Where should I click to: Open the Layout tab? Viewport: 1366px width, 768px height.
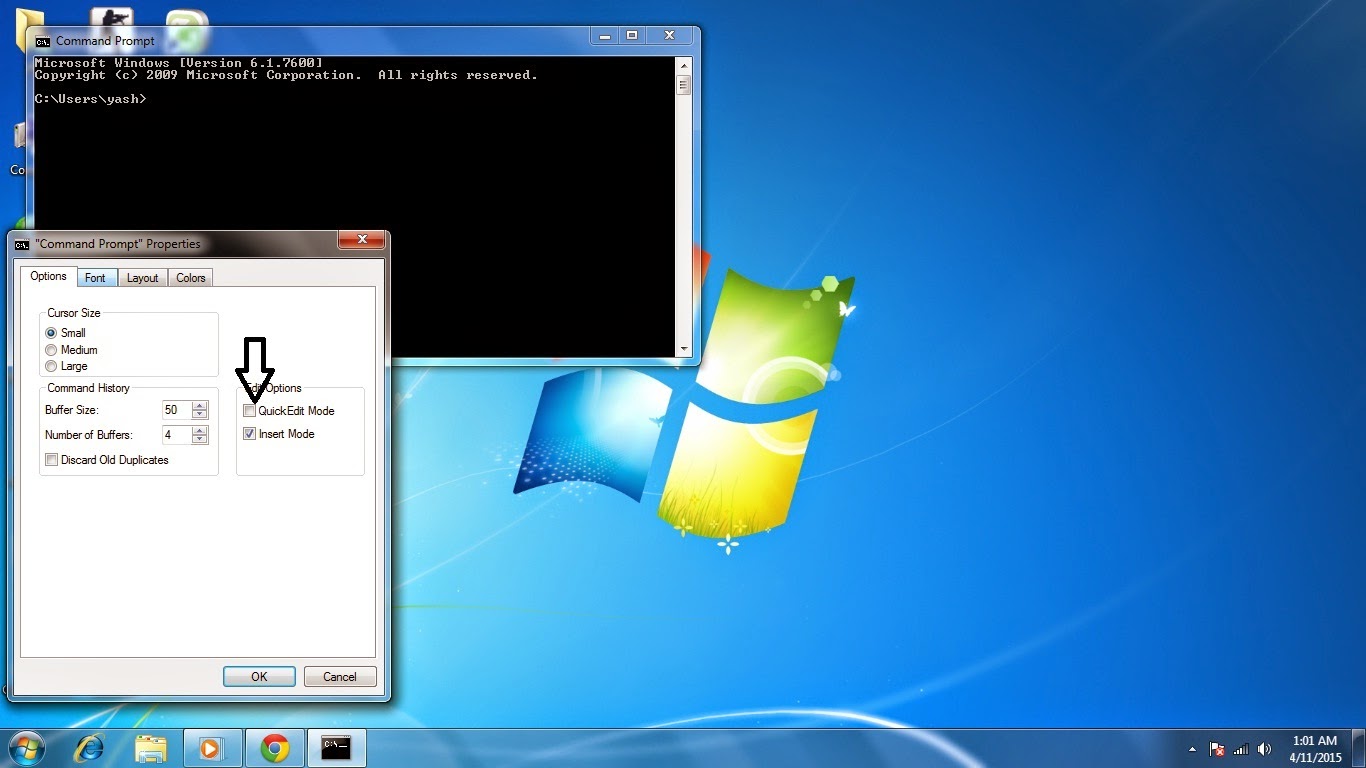coord(143,278)
